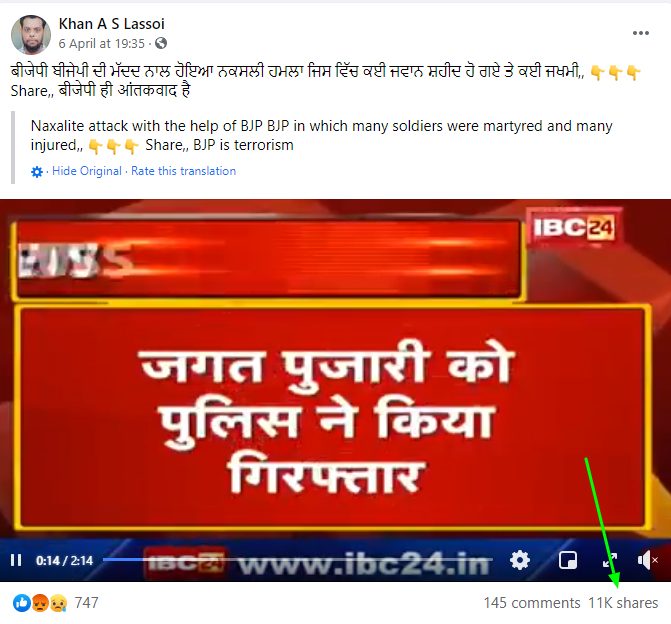Open the 747 reactions count

click(86, 603)
